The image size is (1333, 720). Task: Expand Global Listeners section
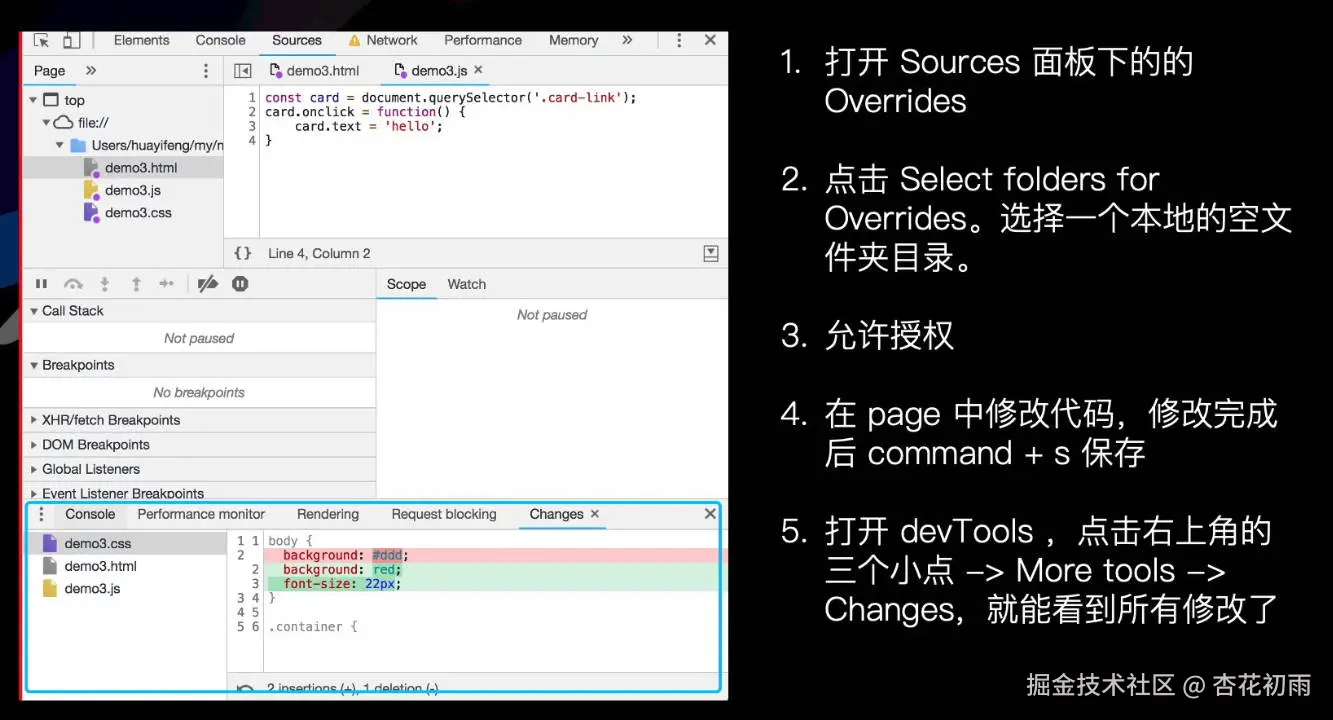[x=34, y=469]
